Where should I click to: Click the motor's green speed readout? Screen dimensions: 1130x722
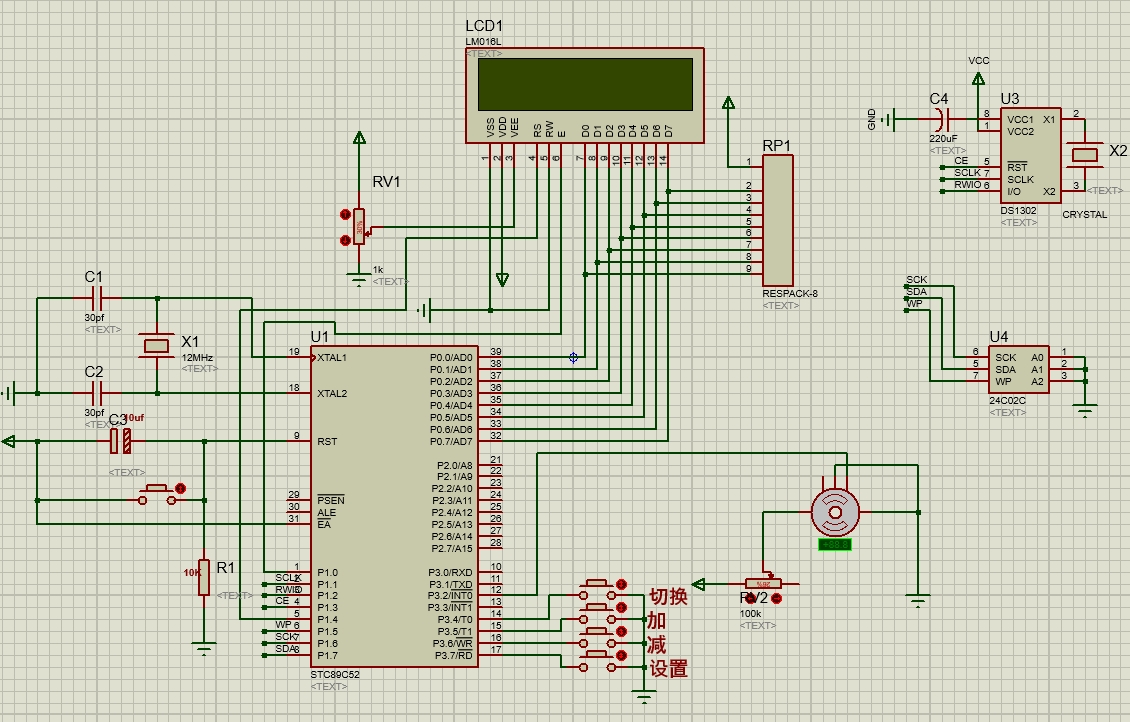(835, 545)
